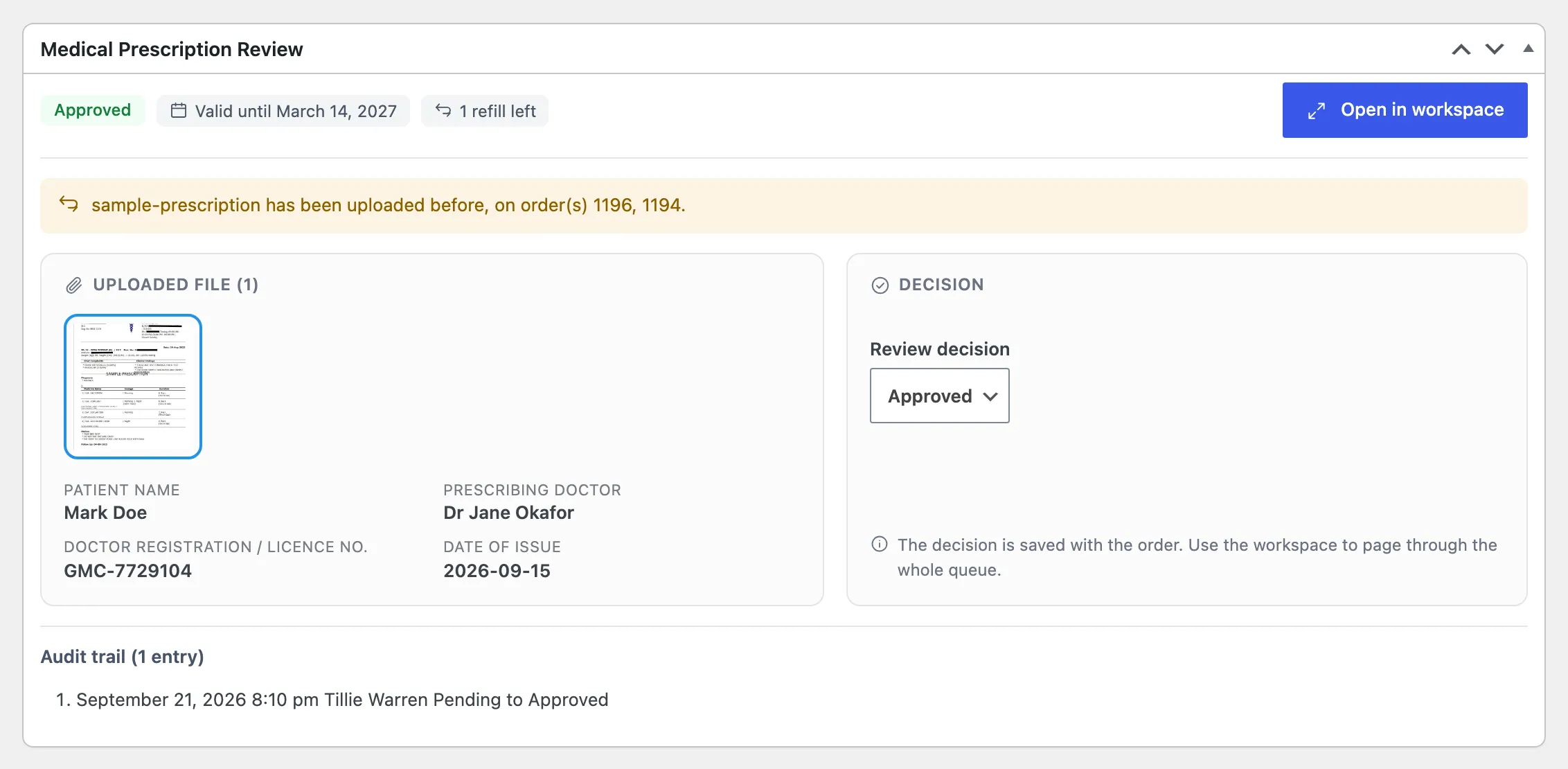The height and width of the screenshot is (769, 1568).
Task: Click the DATE OF ISSUE label
Action: pos(502,547)
